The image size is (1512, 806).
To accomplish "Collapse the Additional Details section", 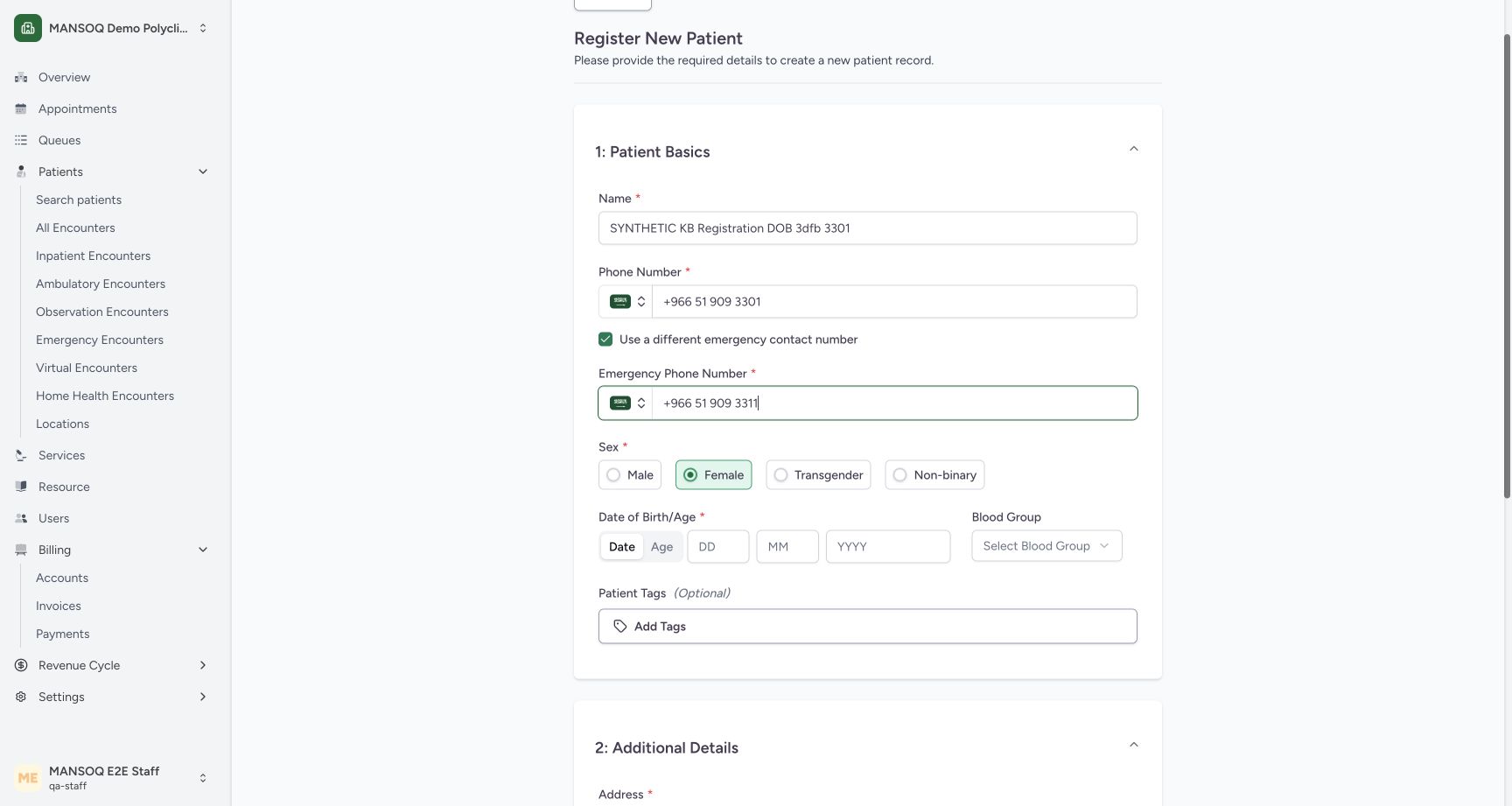I will click(x=1134, y=745).
